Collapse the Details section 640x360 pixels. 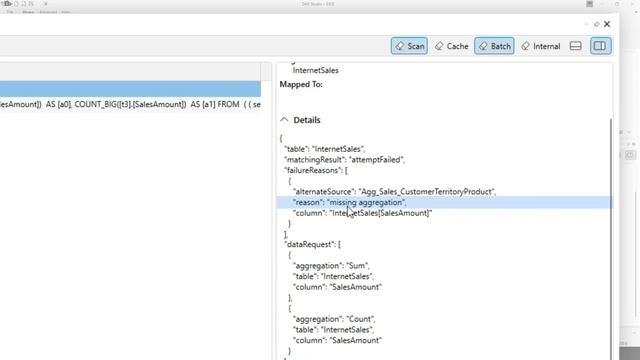[x=284, y=120]
